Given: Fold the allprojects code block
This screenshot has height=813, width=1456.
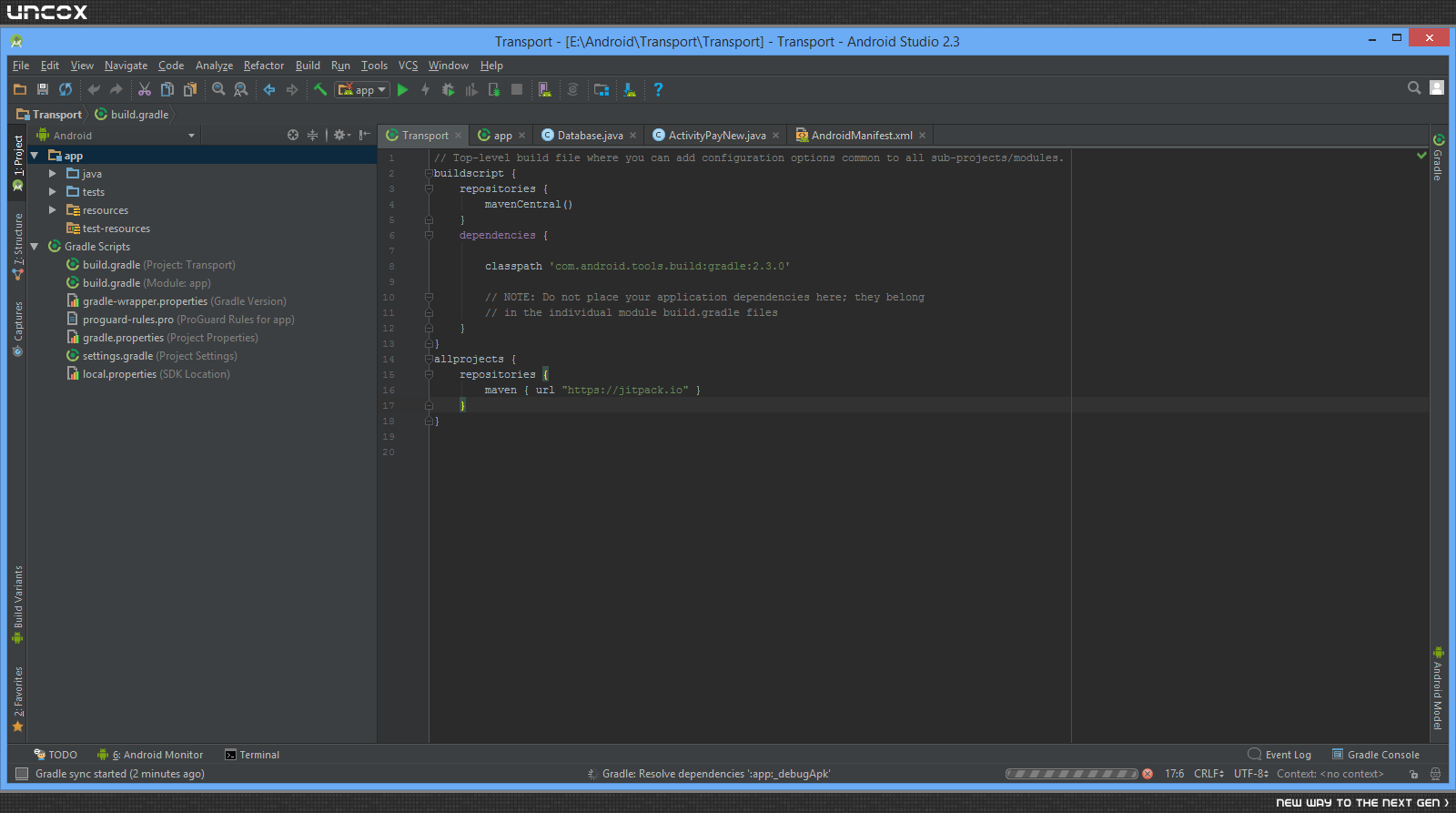Looking at the screenshot, I should point(429,359).
